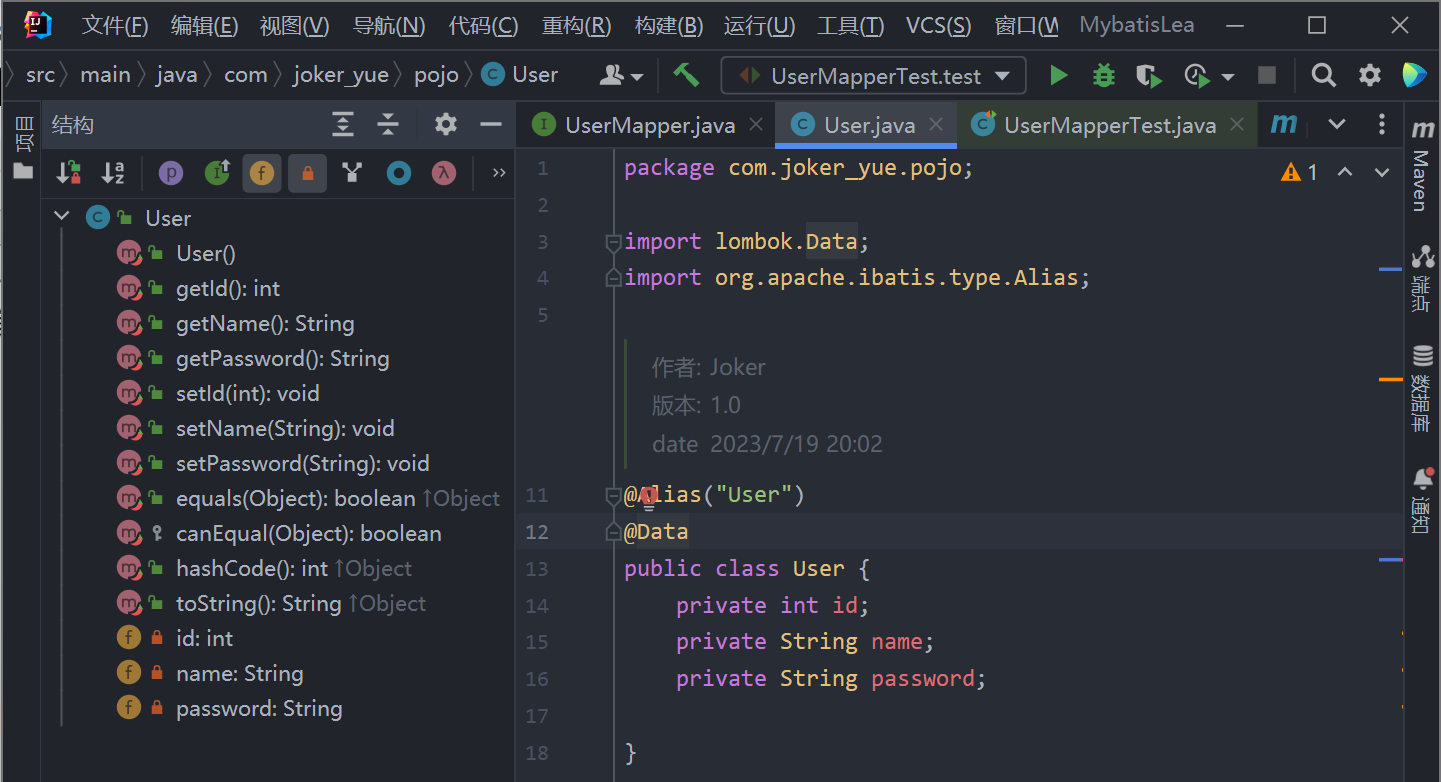Open Search Everywhere magnifier icon
This screenshot has height=782, width=1441.
click(x=1323, y=76)
